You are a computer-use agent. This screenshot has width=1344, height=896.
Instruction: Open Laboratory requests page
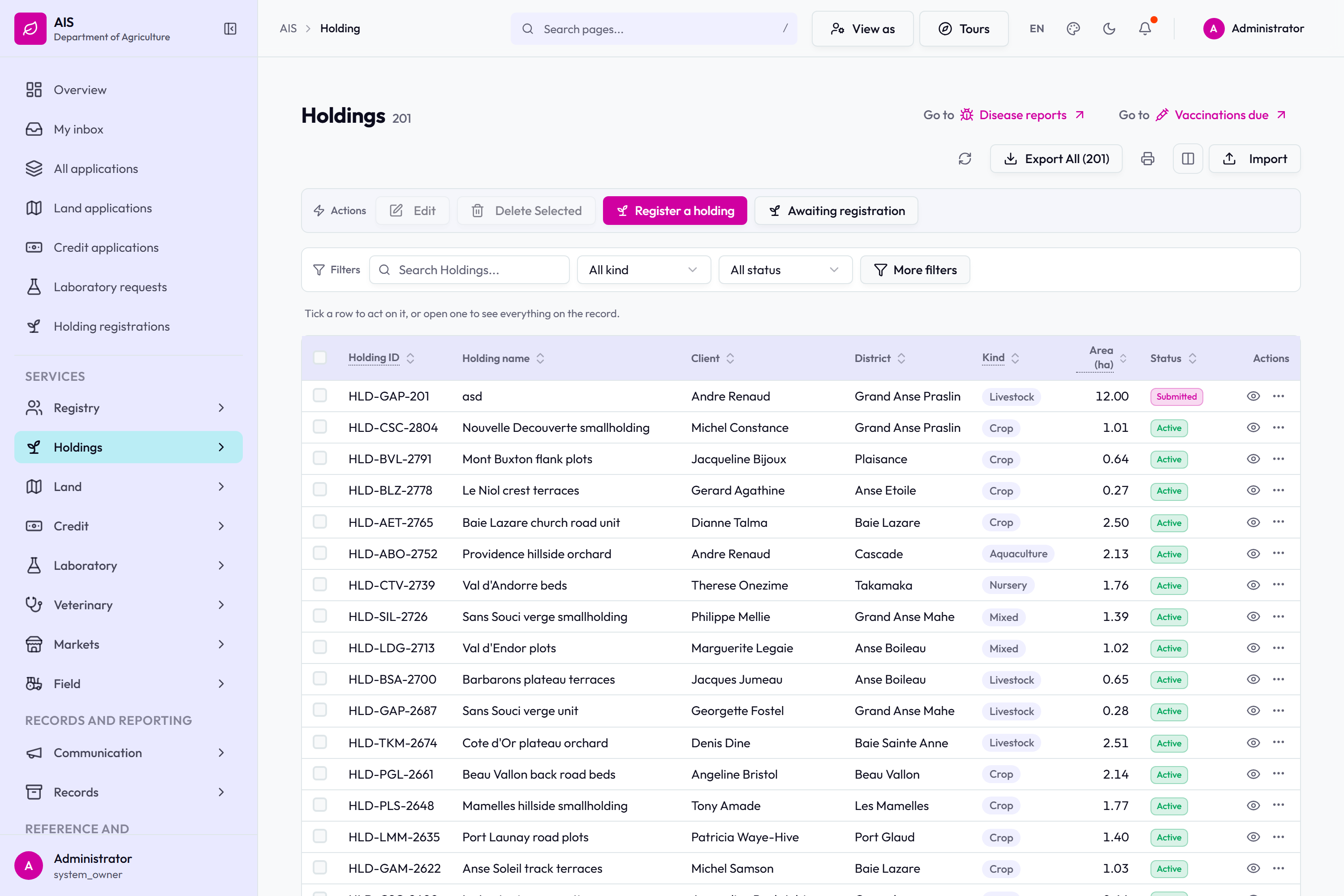tap(129, 287)
